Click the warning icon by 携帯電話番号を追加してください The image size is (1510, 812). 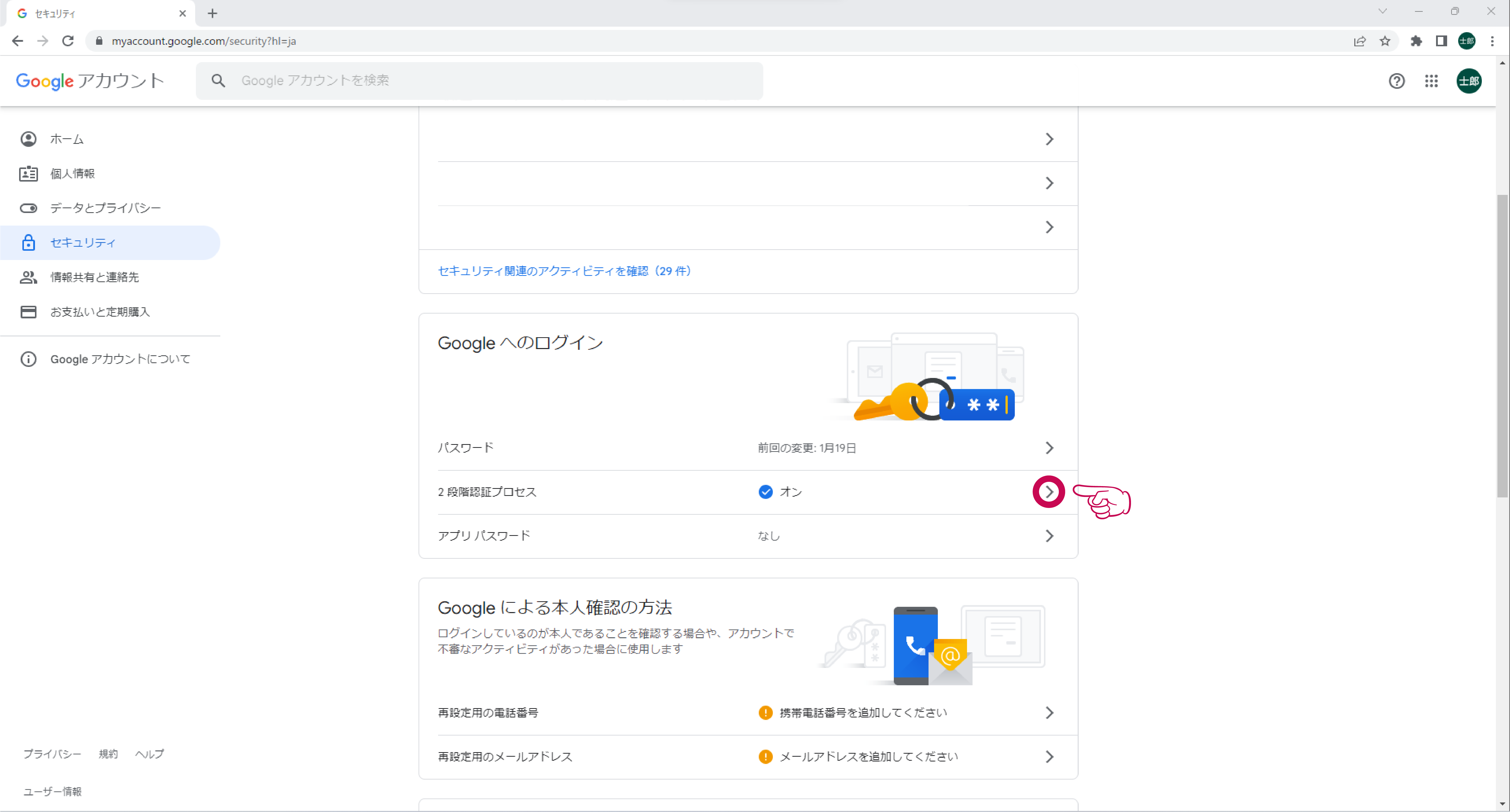[766, 713]
